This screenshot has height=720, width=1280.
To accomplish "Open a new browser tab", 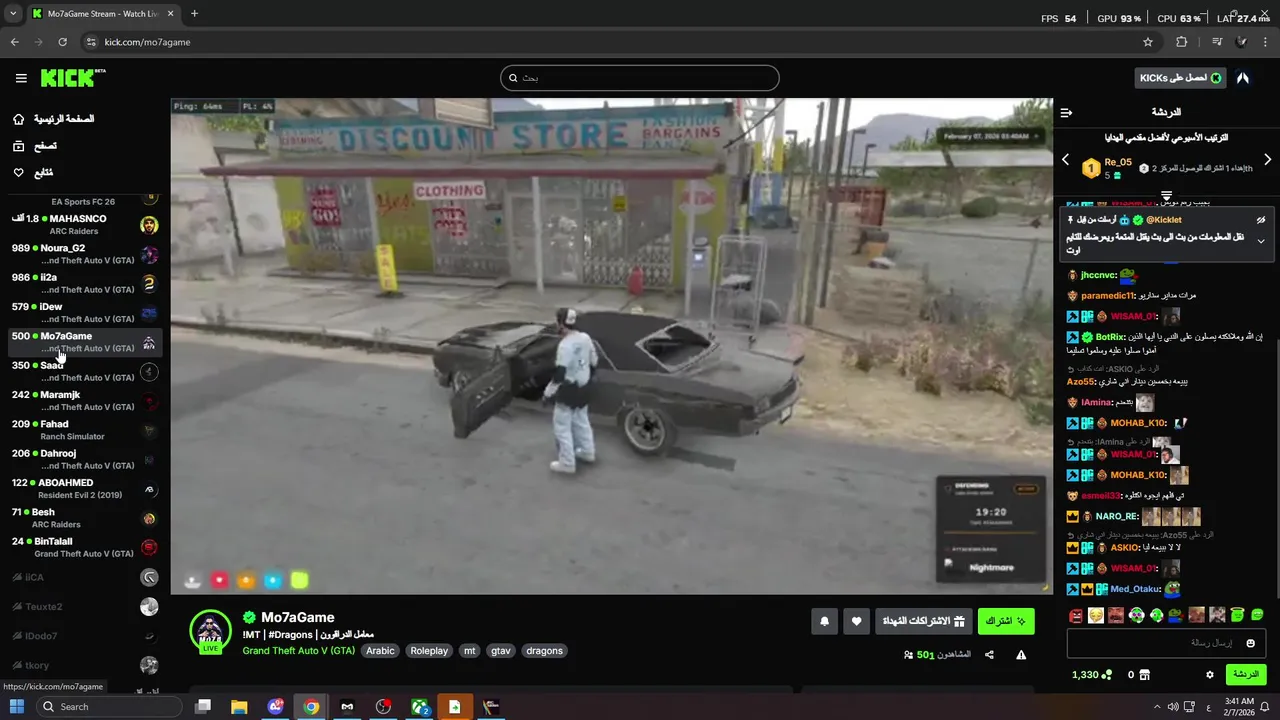I will 194,14.
